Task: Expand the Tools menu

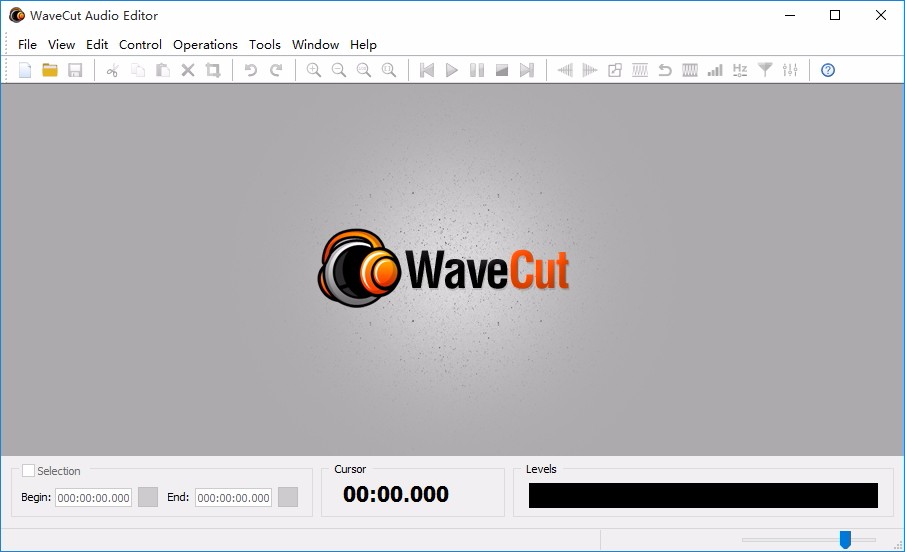Action: pos(264,44)
